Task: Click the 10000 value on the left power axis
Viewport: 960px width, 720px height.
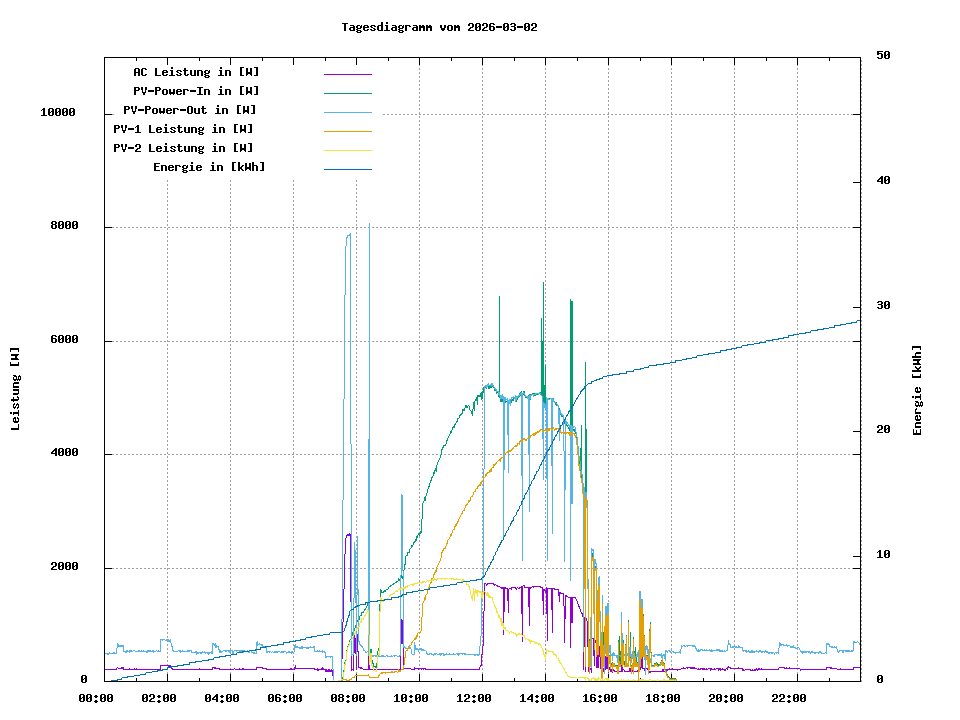Action: point(58,113)
